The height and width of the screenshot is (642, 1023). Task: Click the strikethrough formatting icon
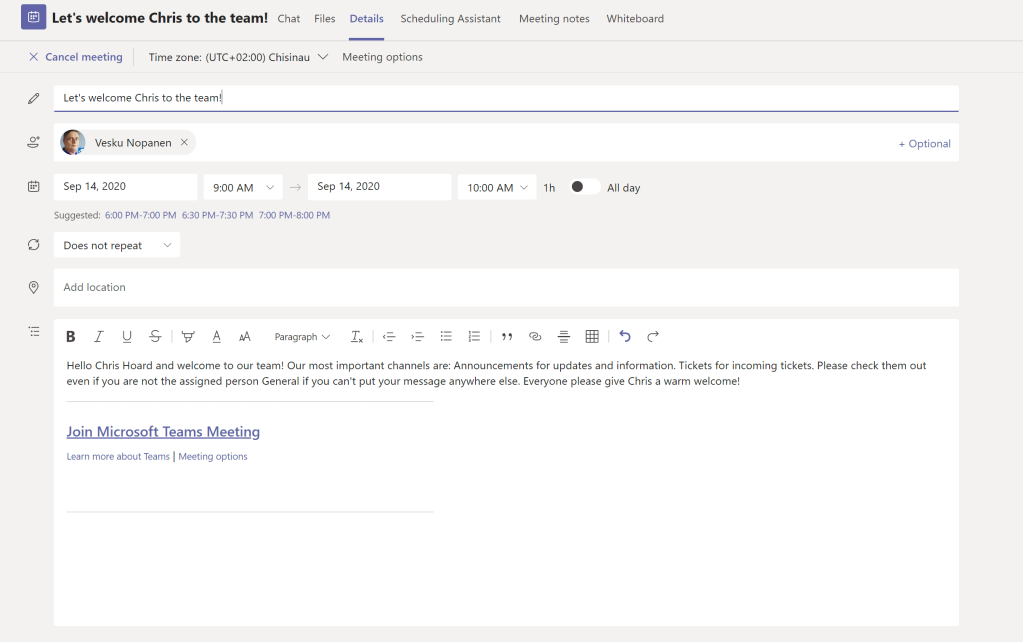(x=155, y=337)
